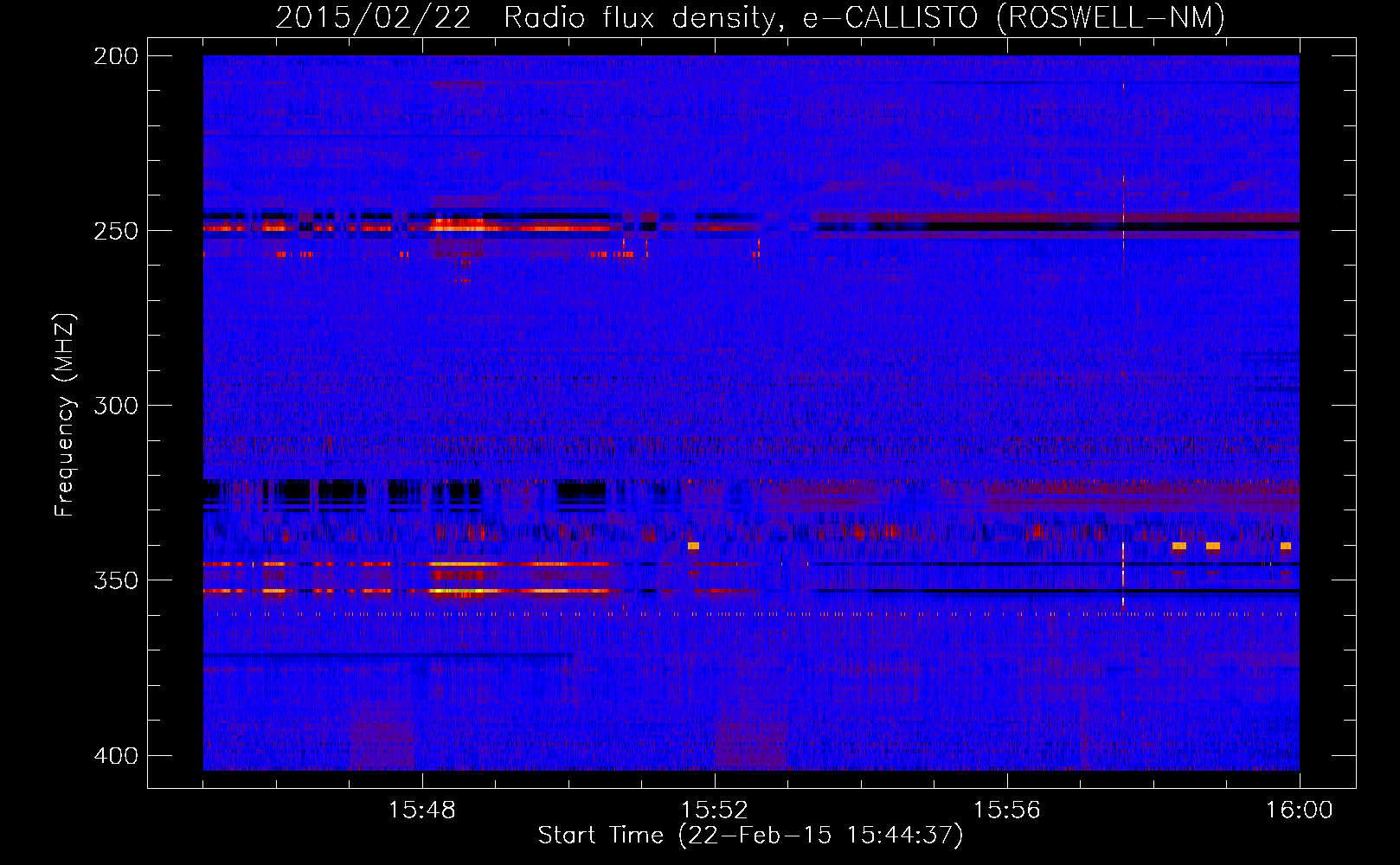Click the 200 frequency tick label
This screenshot has width=1400, height=865.
(x=116, y=56)
